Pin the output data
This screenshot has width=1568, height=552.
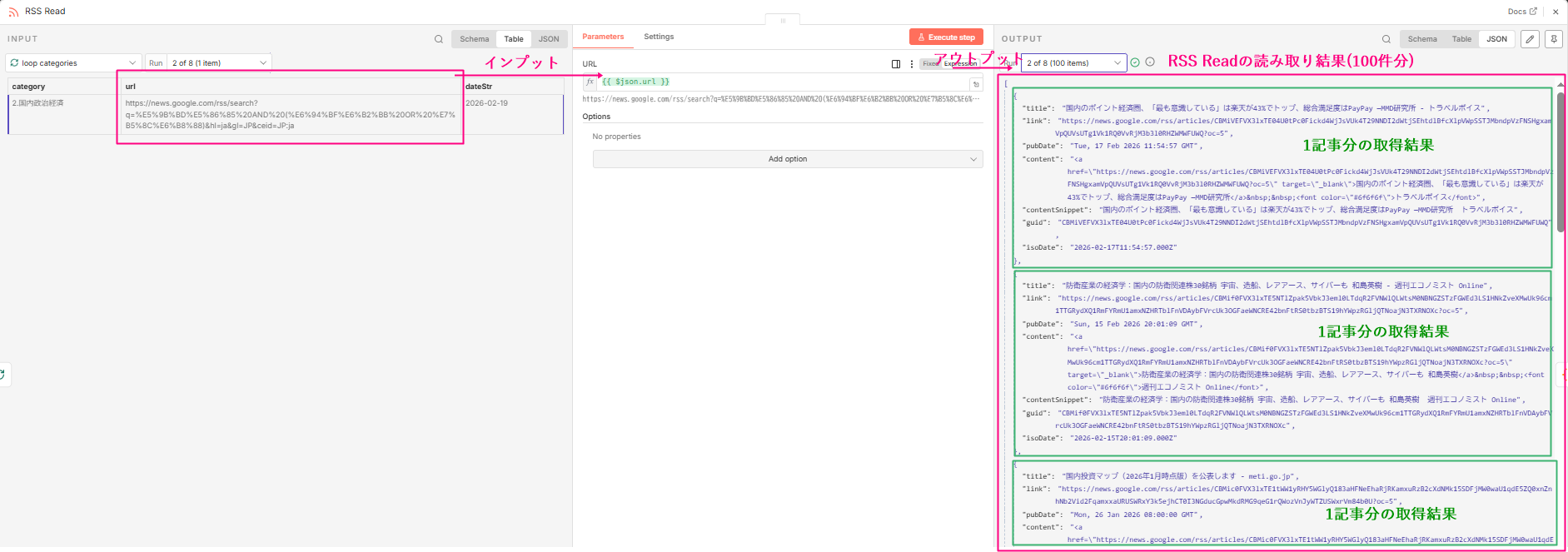(1552, 39)
